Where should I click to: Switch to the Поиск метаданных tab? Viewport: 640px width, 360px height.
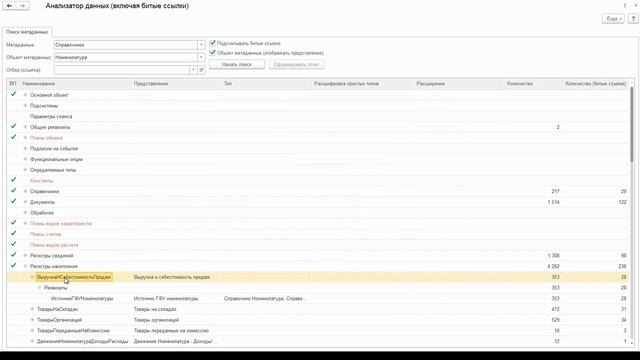27,32
